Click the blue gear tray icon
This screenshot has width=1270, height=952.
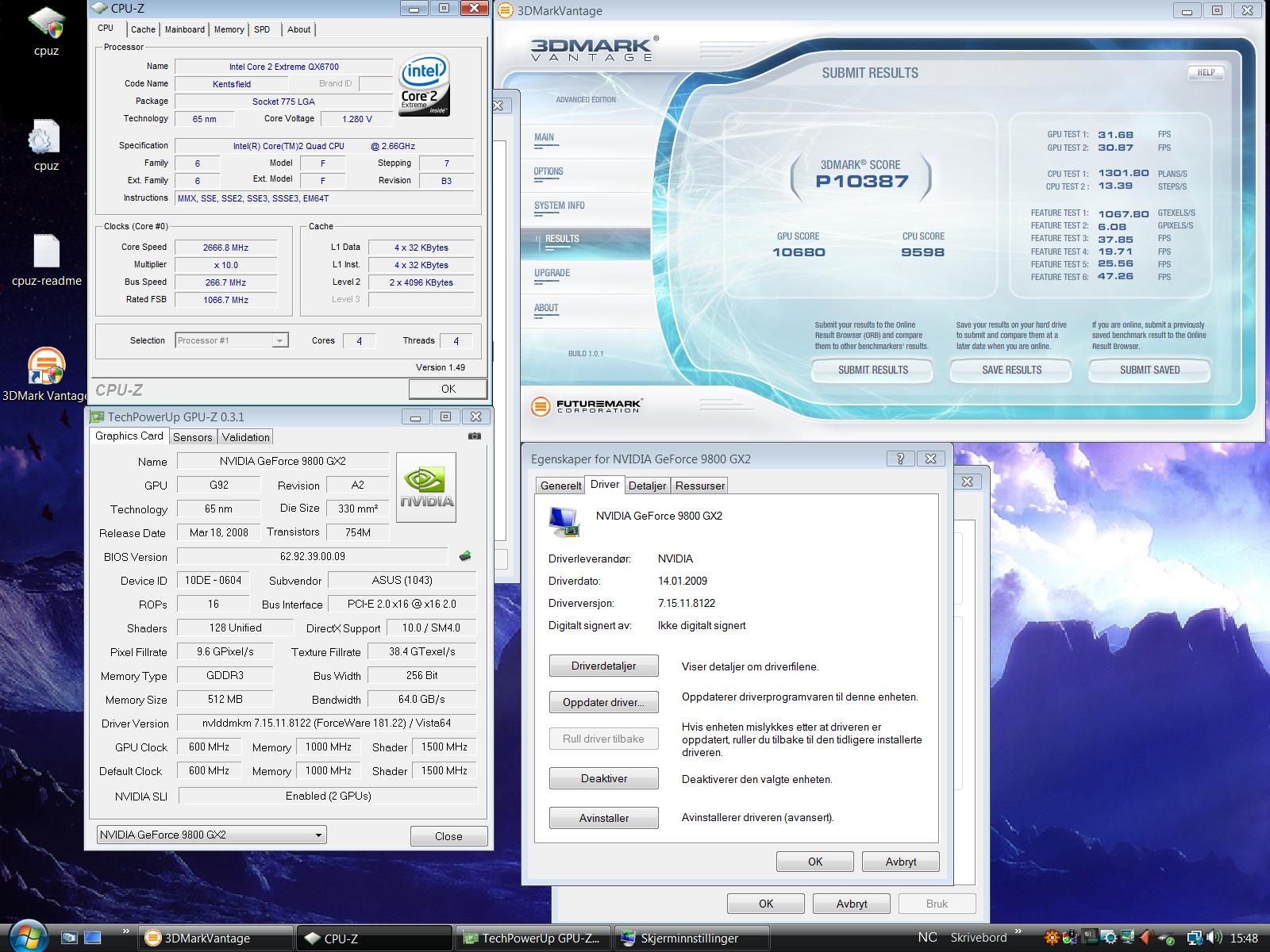(x=1109, y=939)
